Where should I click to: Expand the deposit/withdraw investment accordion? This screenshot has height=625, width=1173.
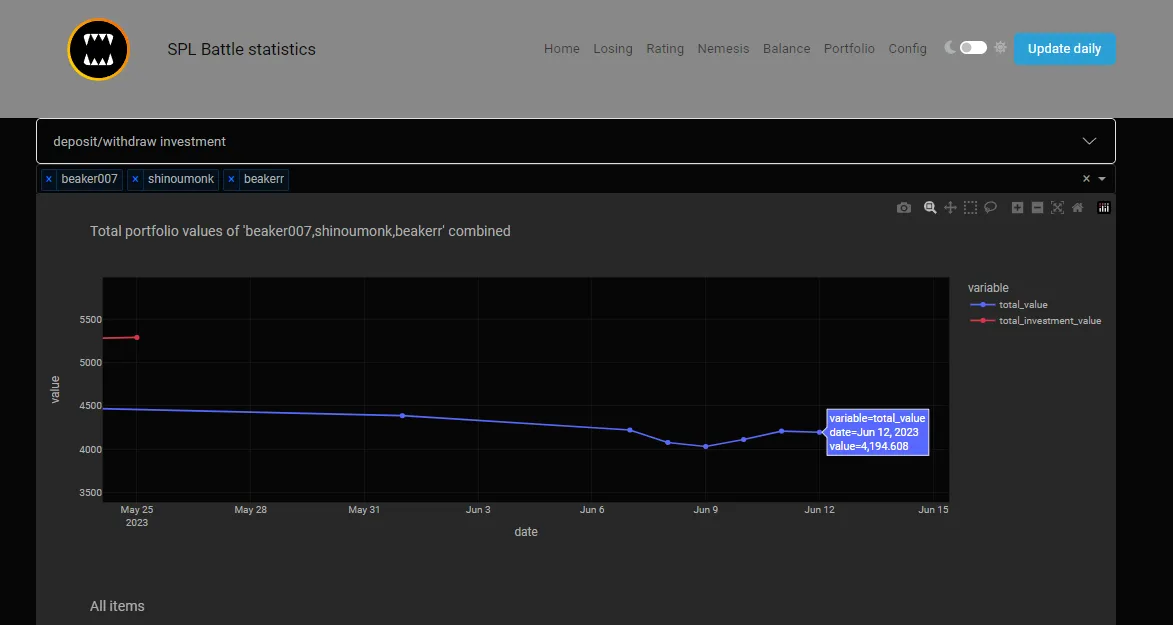pyautogui.click(x=575, y=141)
